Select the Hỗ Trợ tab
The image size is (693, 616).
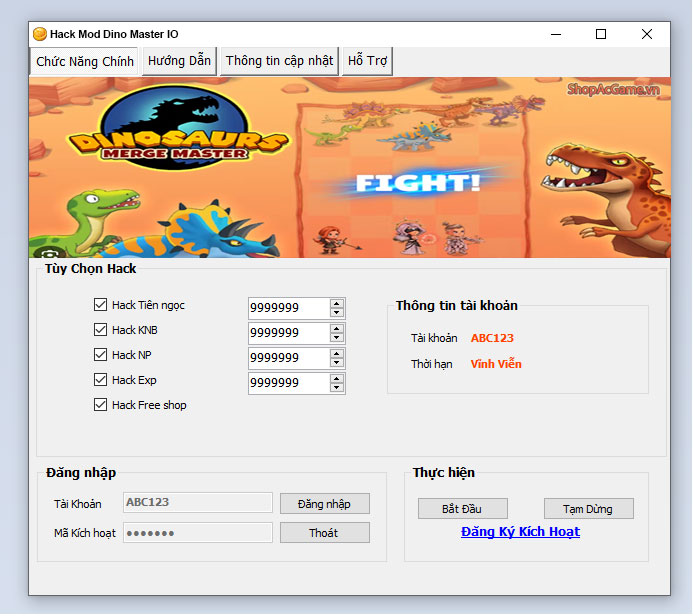[367, 61]
